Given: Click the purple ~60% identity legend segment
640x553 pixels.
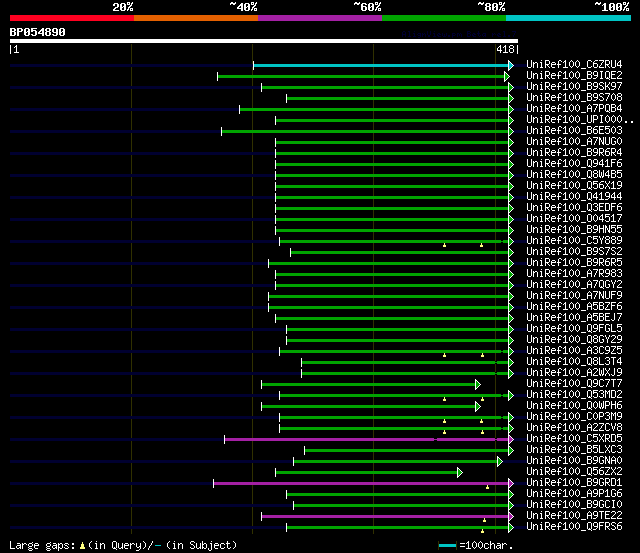Looking at the screenshot, I should pos(320,18).
